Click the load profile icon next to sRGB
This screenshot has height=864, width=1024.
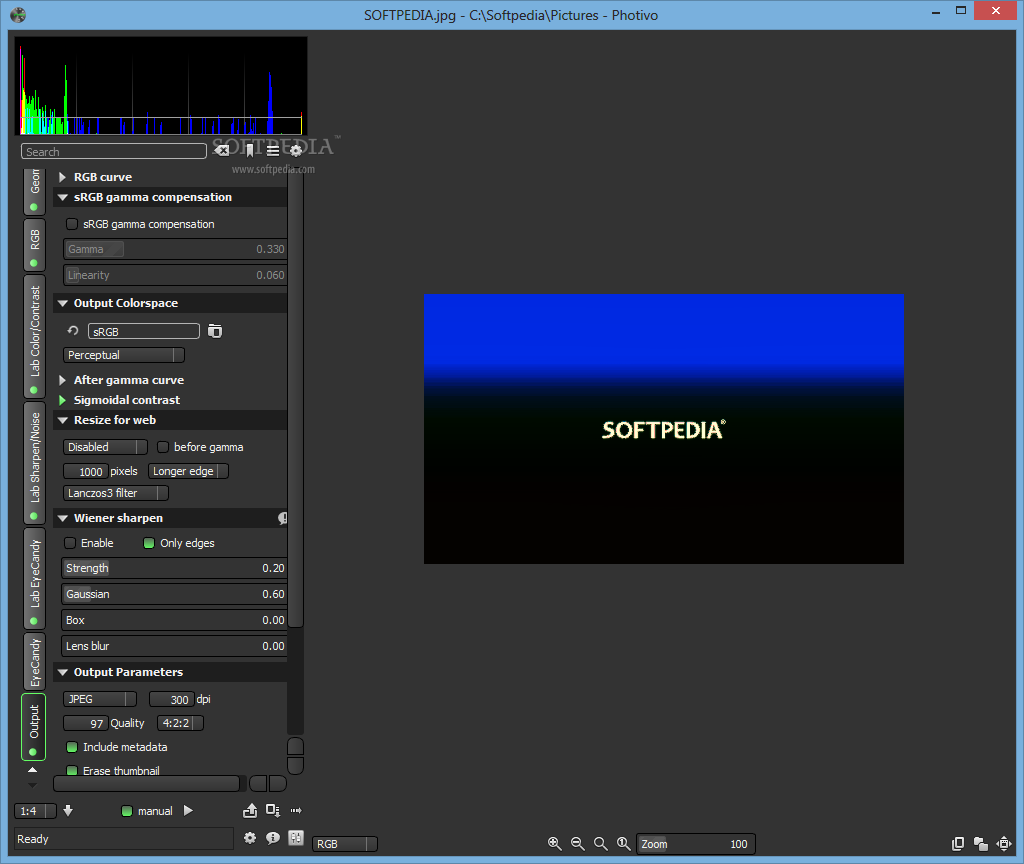[x=215, y=331]
